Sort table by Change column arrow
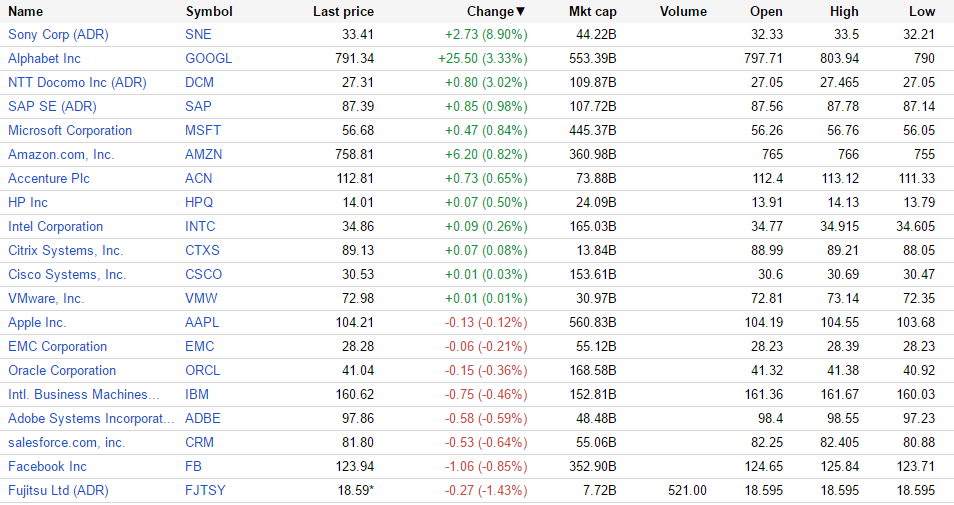The width and height of the screenshot is (954, 505). 521,12
